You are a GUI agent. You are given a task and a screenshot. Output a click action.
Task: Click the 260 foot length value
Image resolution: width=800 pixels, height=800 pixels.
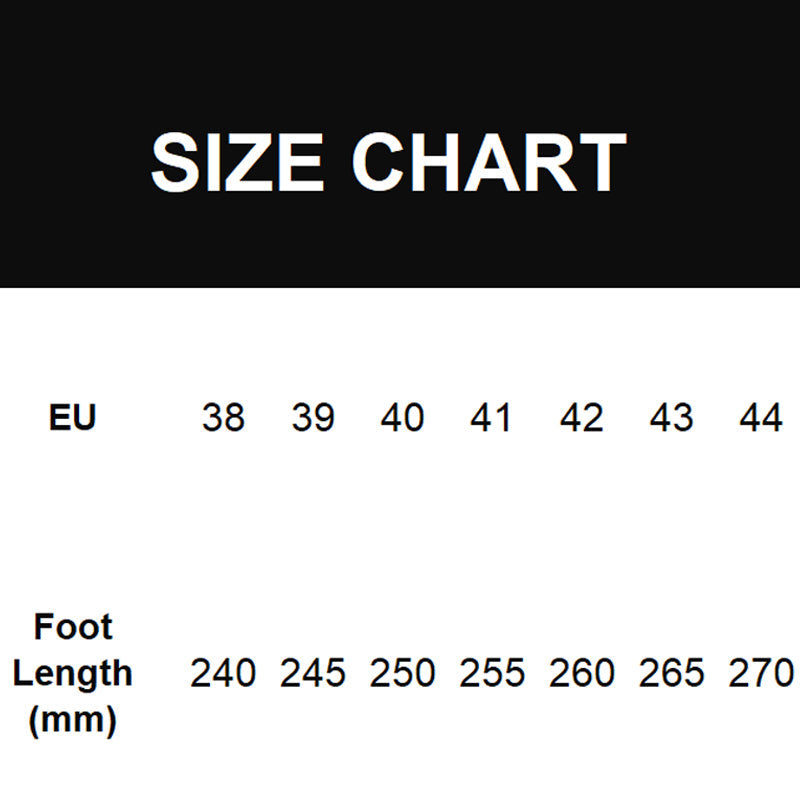click(582, 673)
